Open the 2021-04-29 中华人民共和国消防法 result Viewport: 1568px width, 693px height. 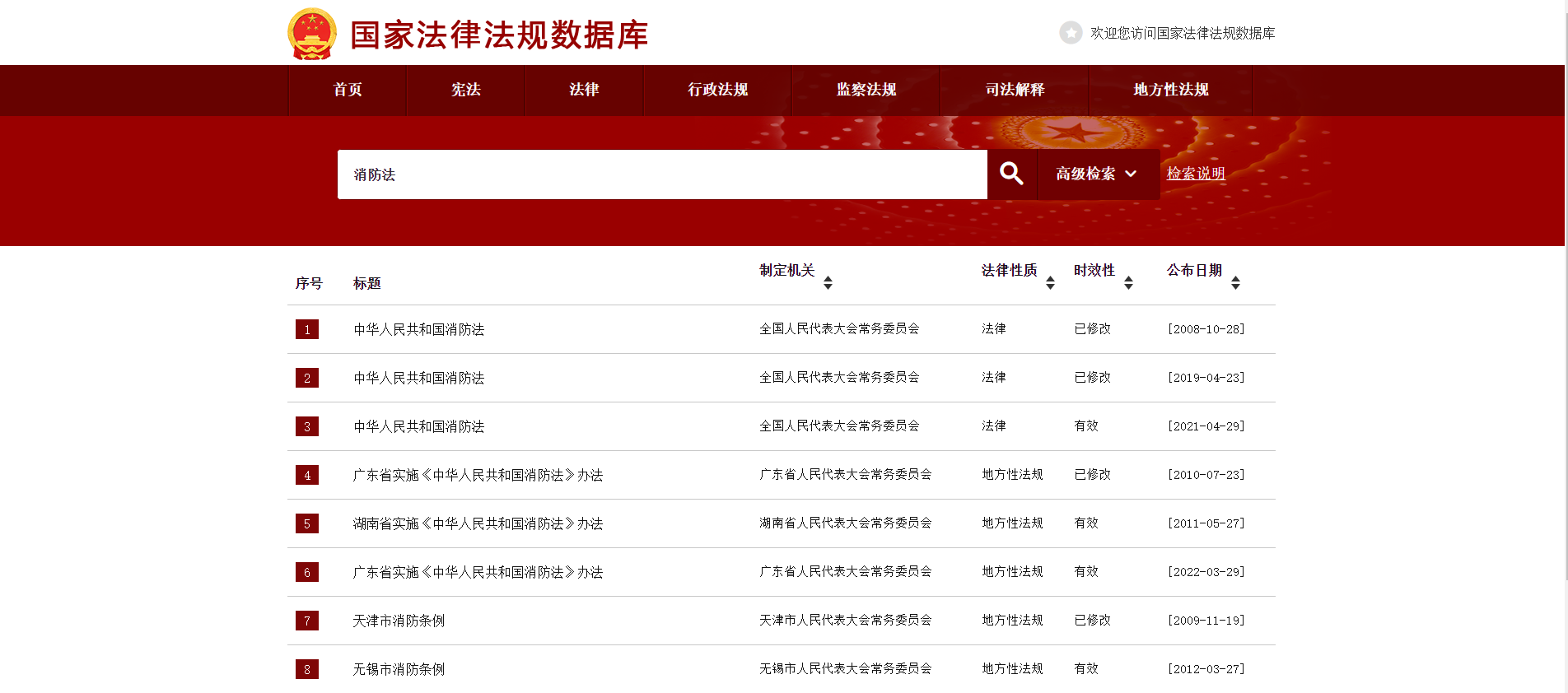(x=418, y=426)
